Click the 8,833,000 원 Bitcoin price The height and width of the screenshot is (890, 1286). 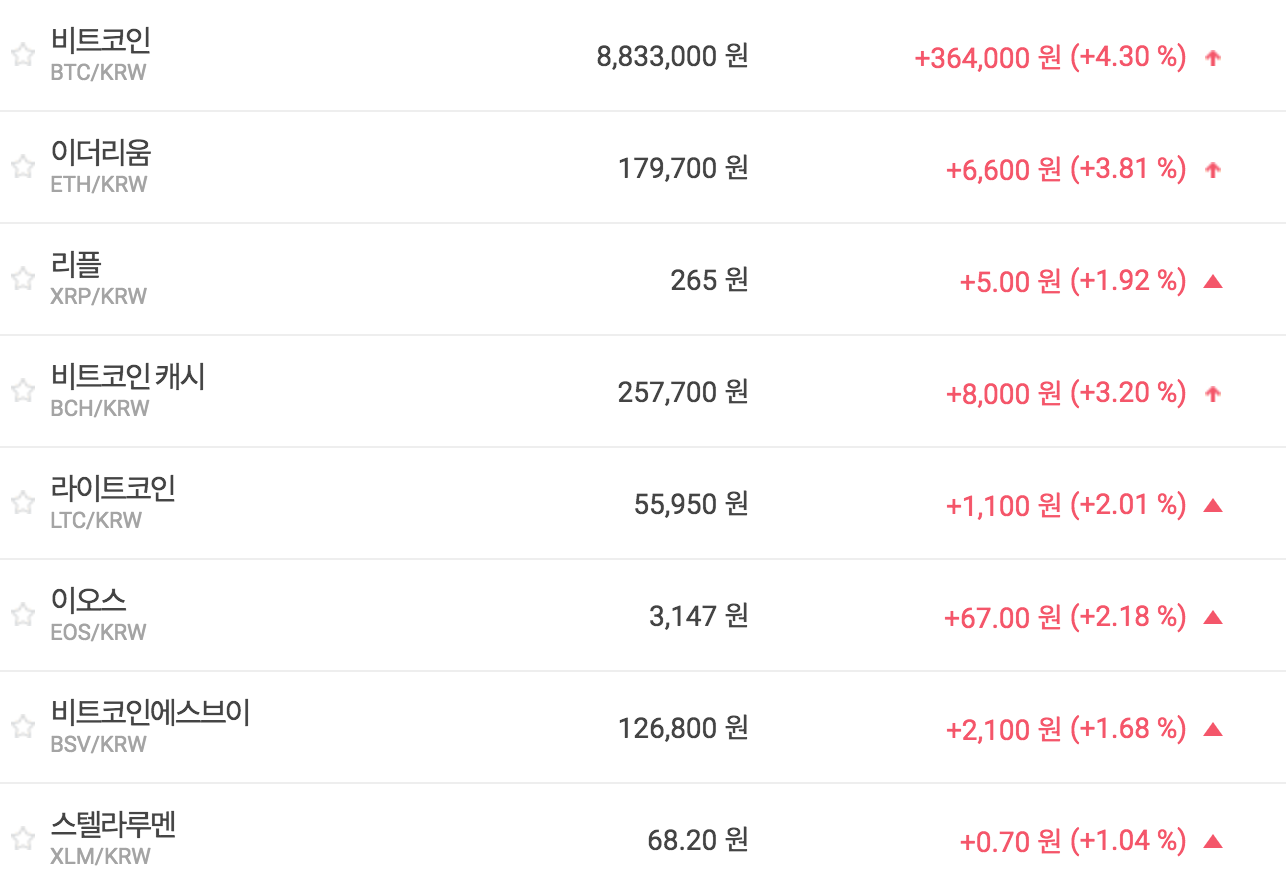pos(672,56)
